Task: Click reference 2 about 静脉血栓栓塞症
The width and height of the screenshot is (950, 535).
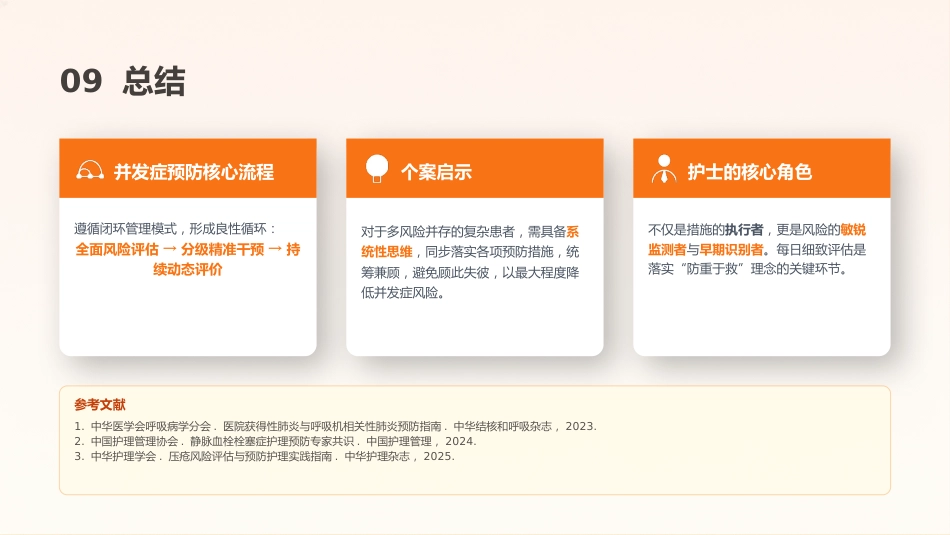Action: click(275, 441)
